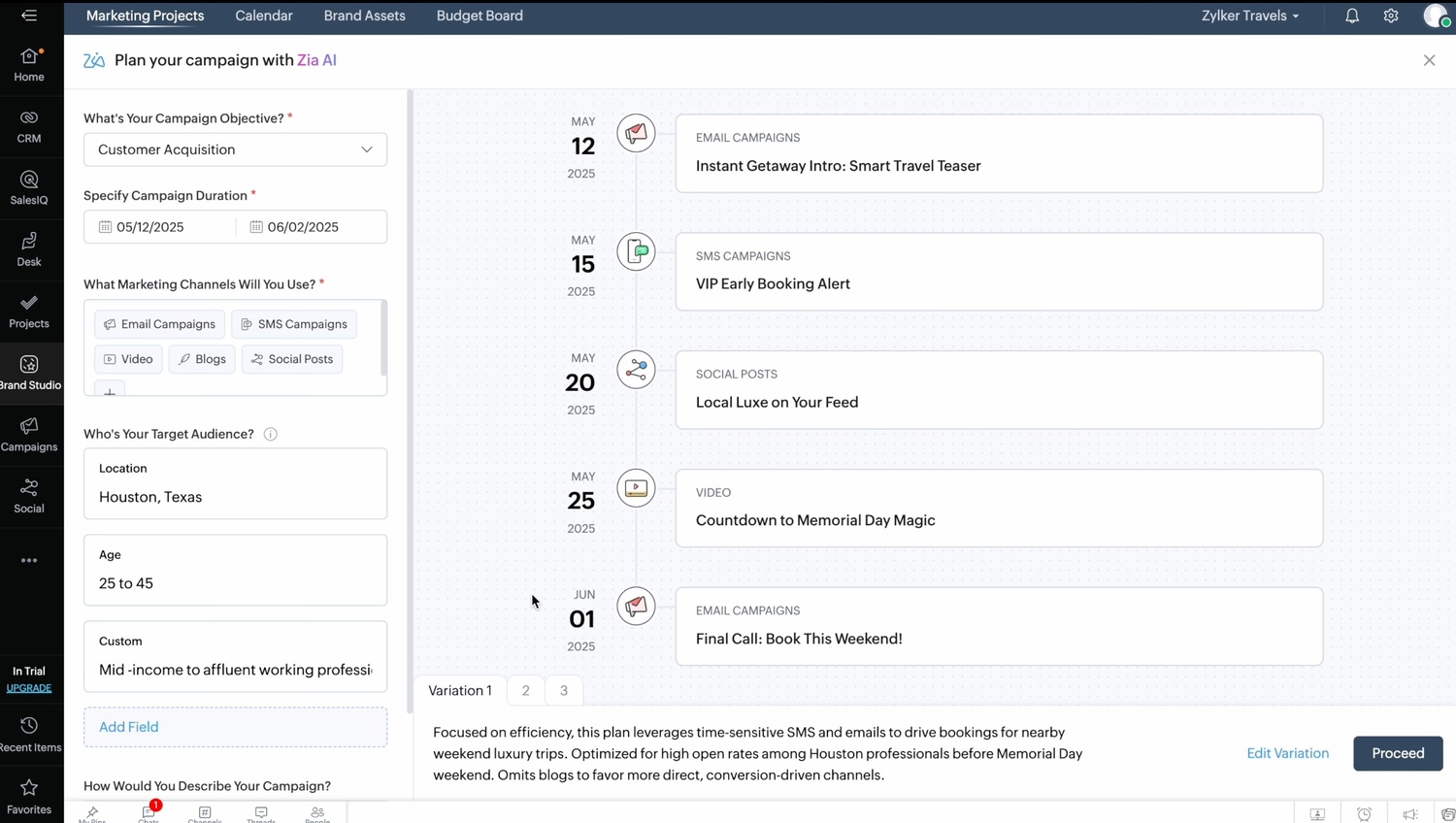
Task: Open settings gear icon
Action: [x=1391, y=16]
